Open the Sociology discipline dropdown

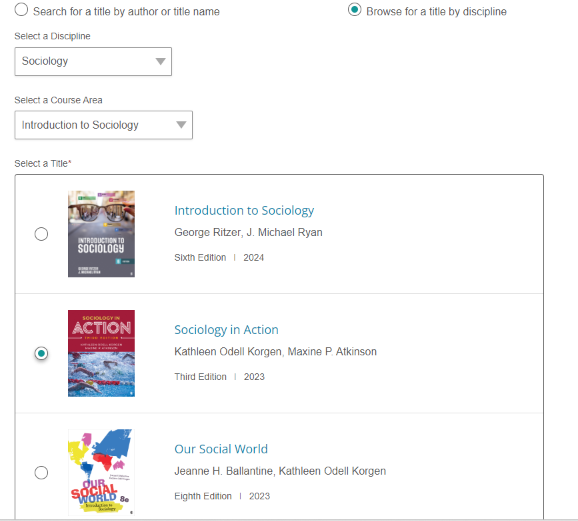[93, 61]
